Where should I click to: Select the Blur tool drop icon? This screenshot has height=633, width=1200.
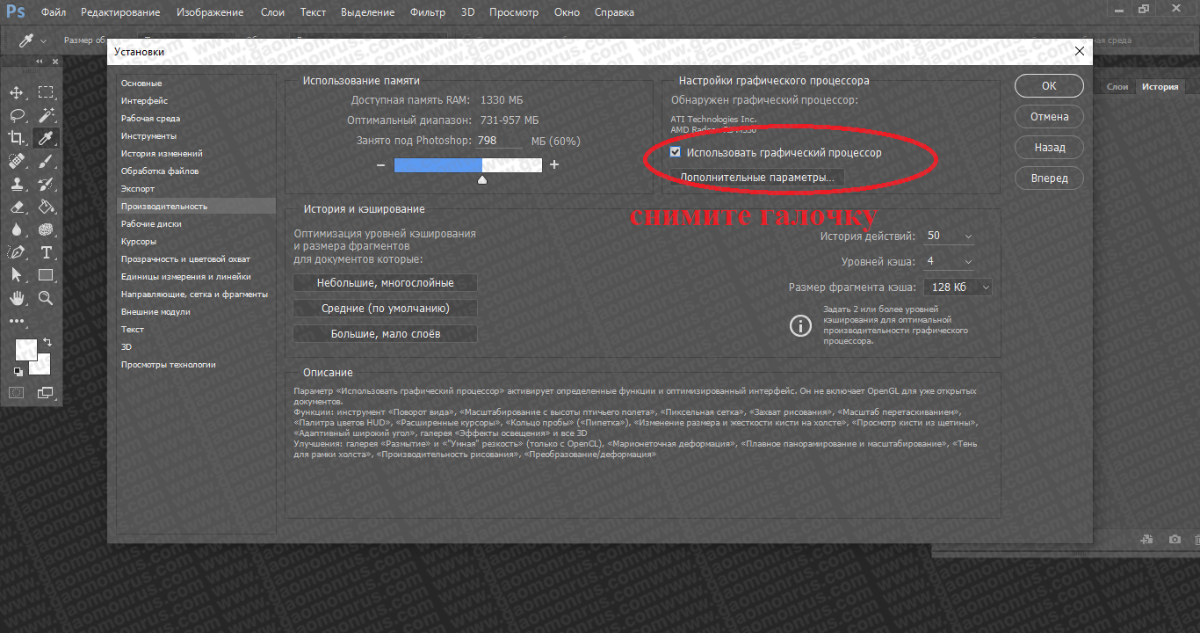[17, 229]
